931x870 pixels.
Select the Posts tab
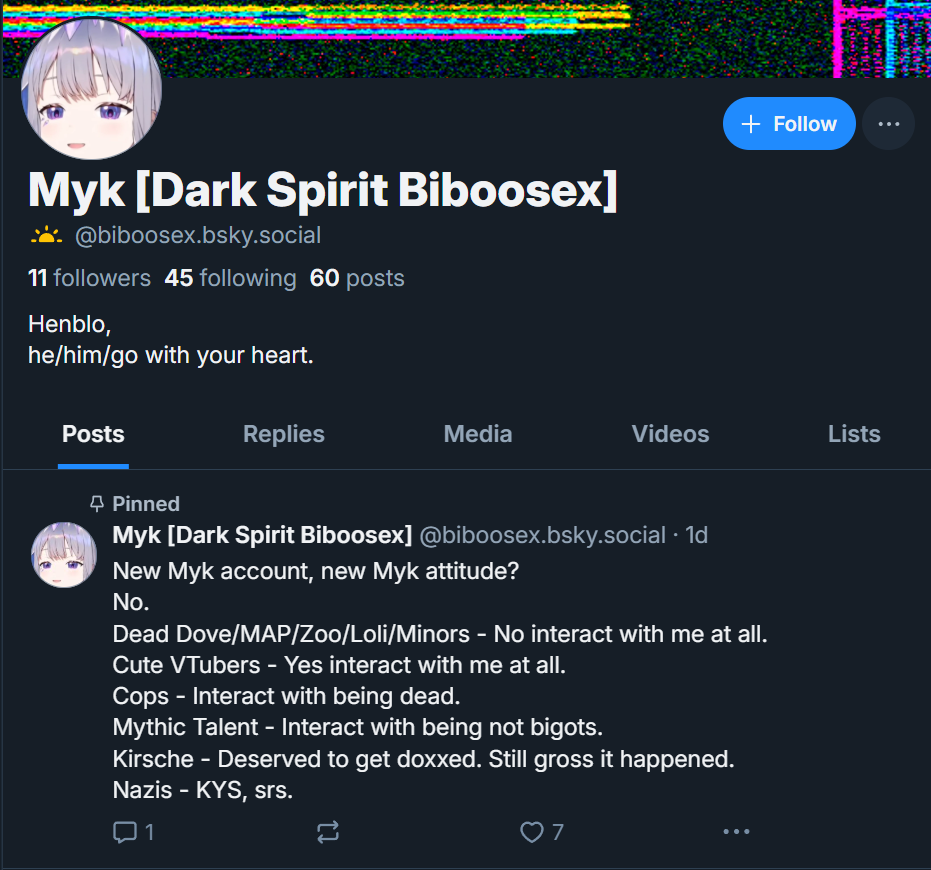[93, 434]
